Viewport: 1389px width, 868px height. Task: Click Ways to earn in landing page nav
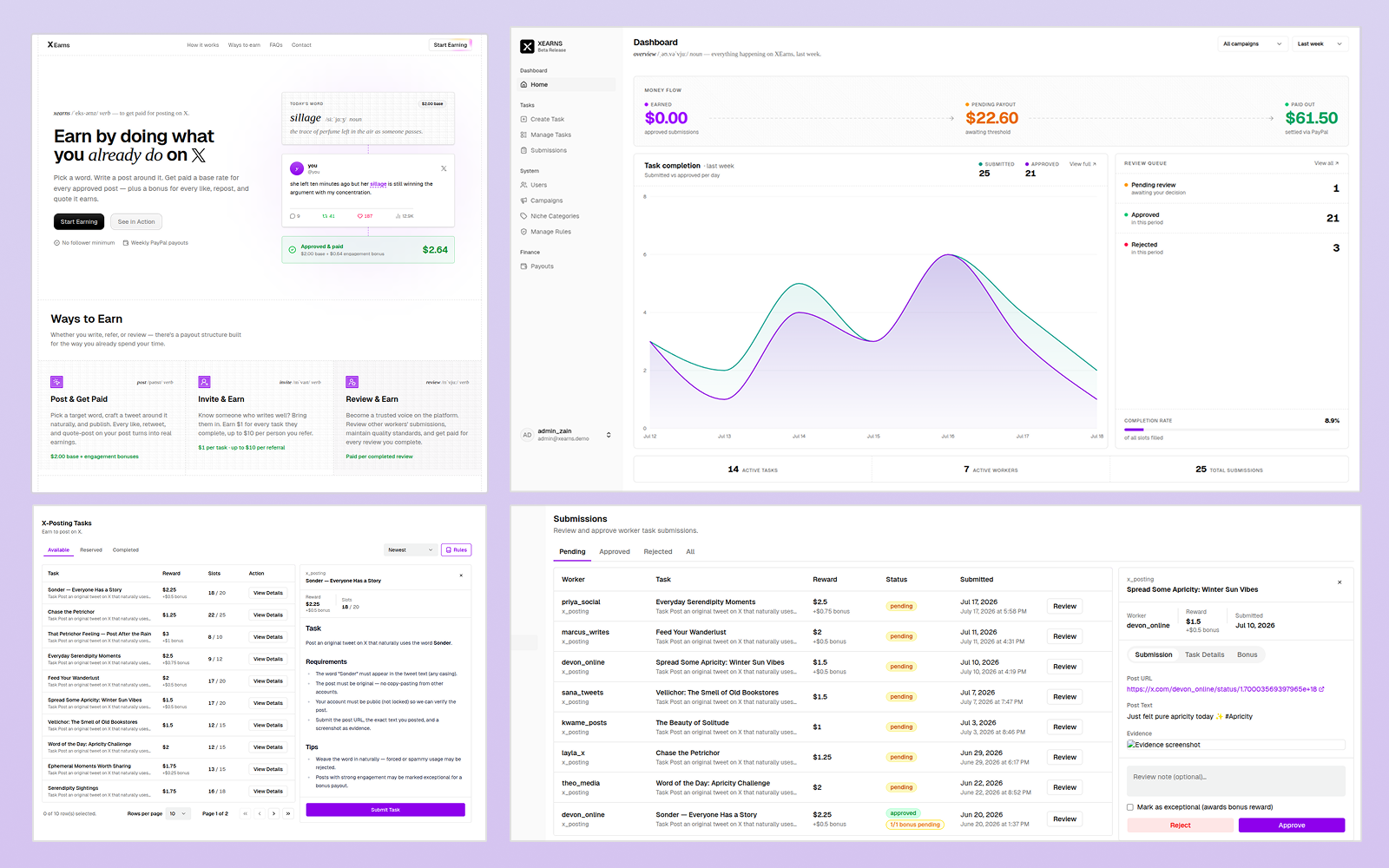[244, 45]
